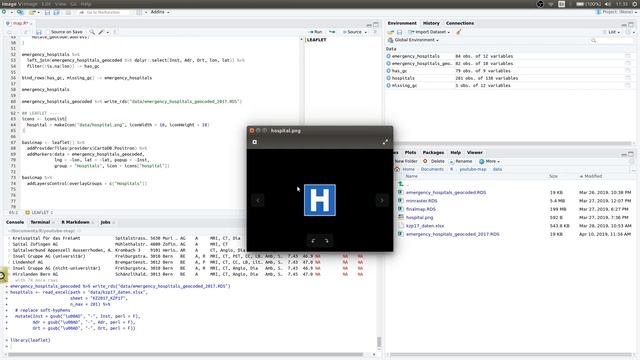The image size is (640, 360).
Task: Expand the has_gc data object
Action: tap(389, 71)
